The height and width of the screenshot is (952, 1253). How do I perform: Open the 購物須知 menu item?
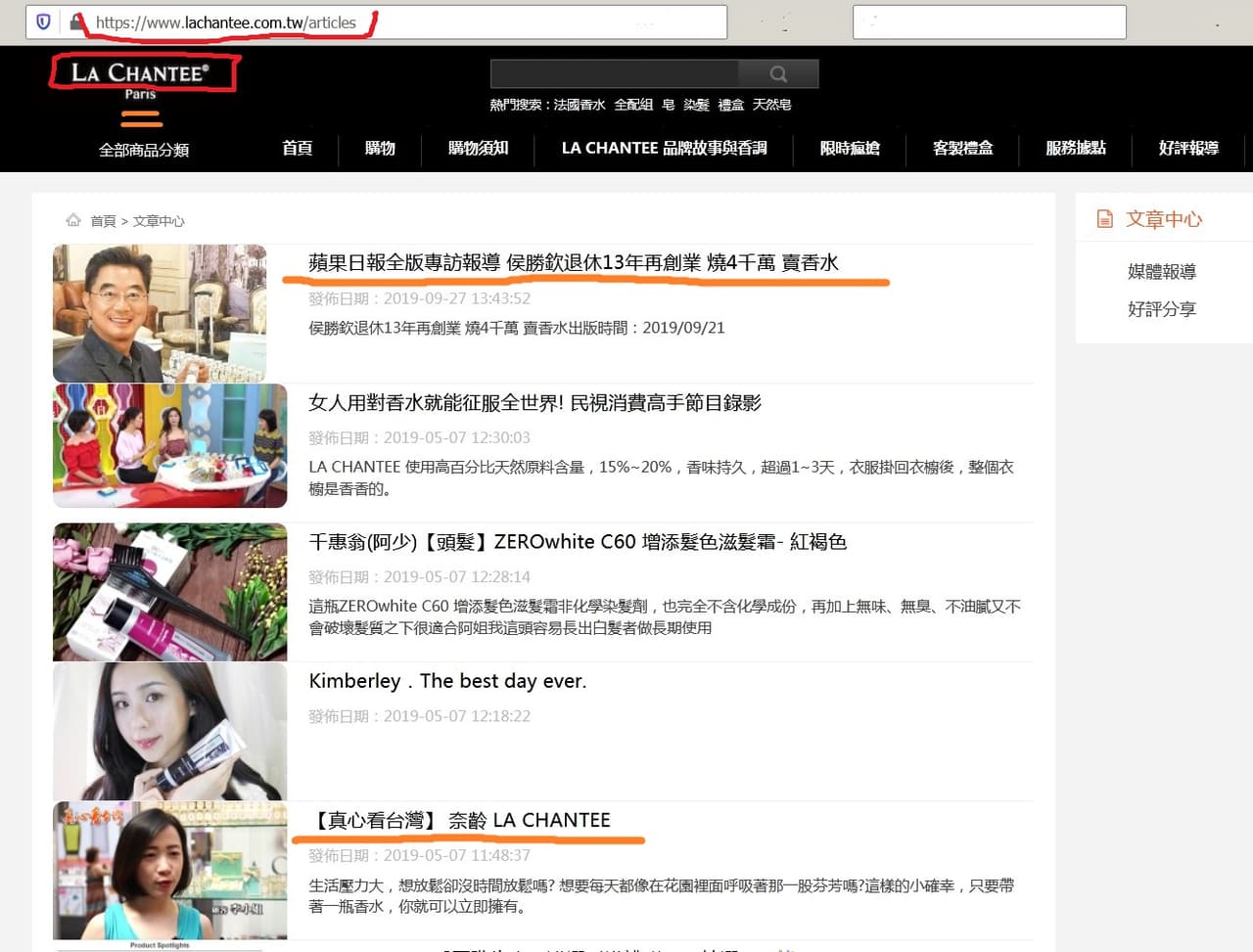(479, 148)
